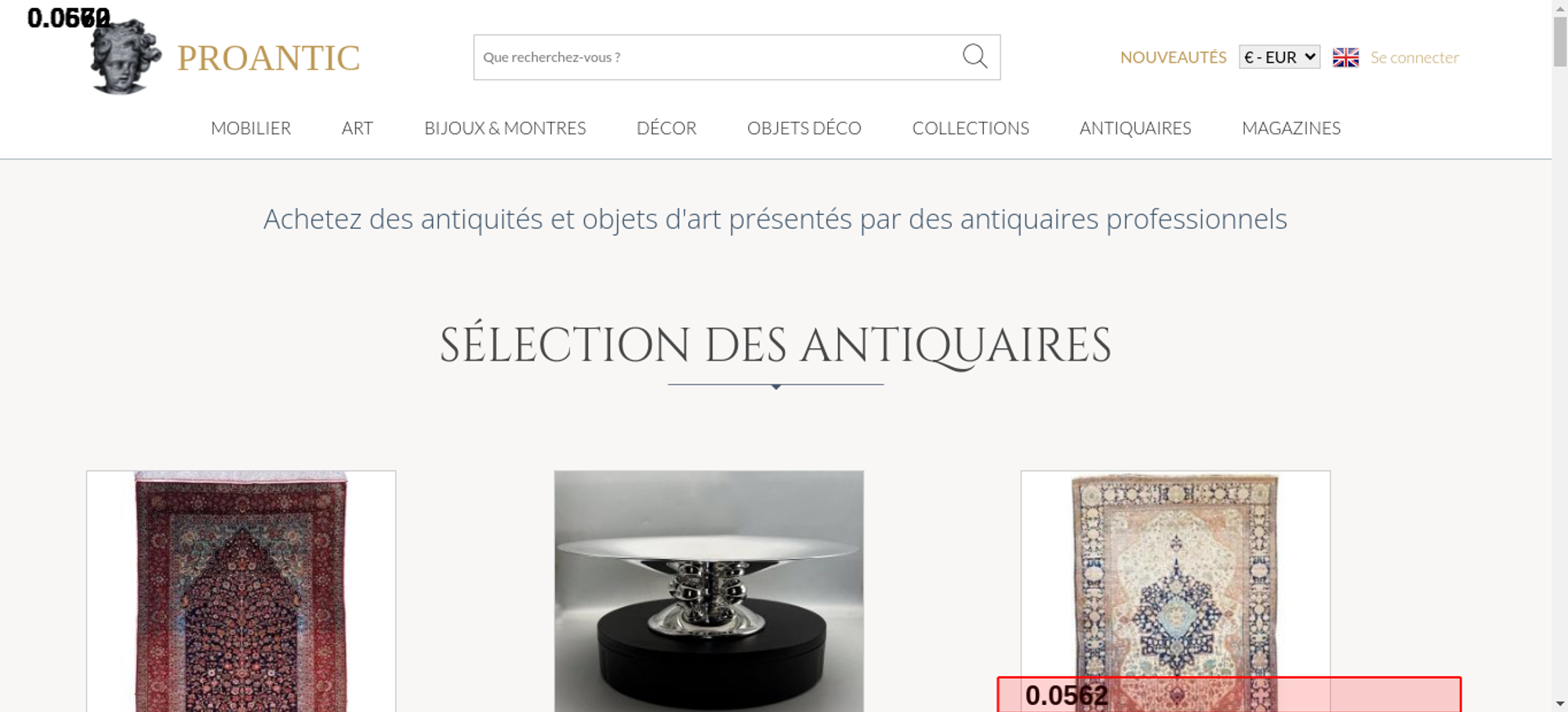Open the COLLECTIONS menu
Viewport: 1568px width, 712px height.
[x=971, y=128]
